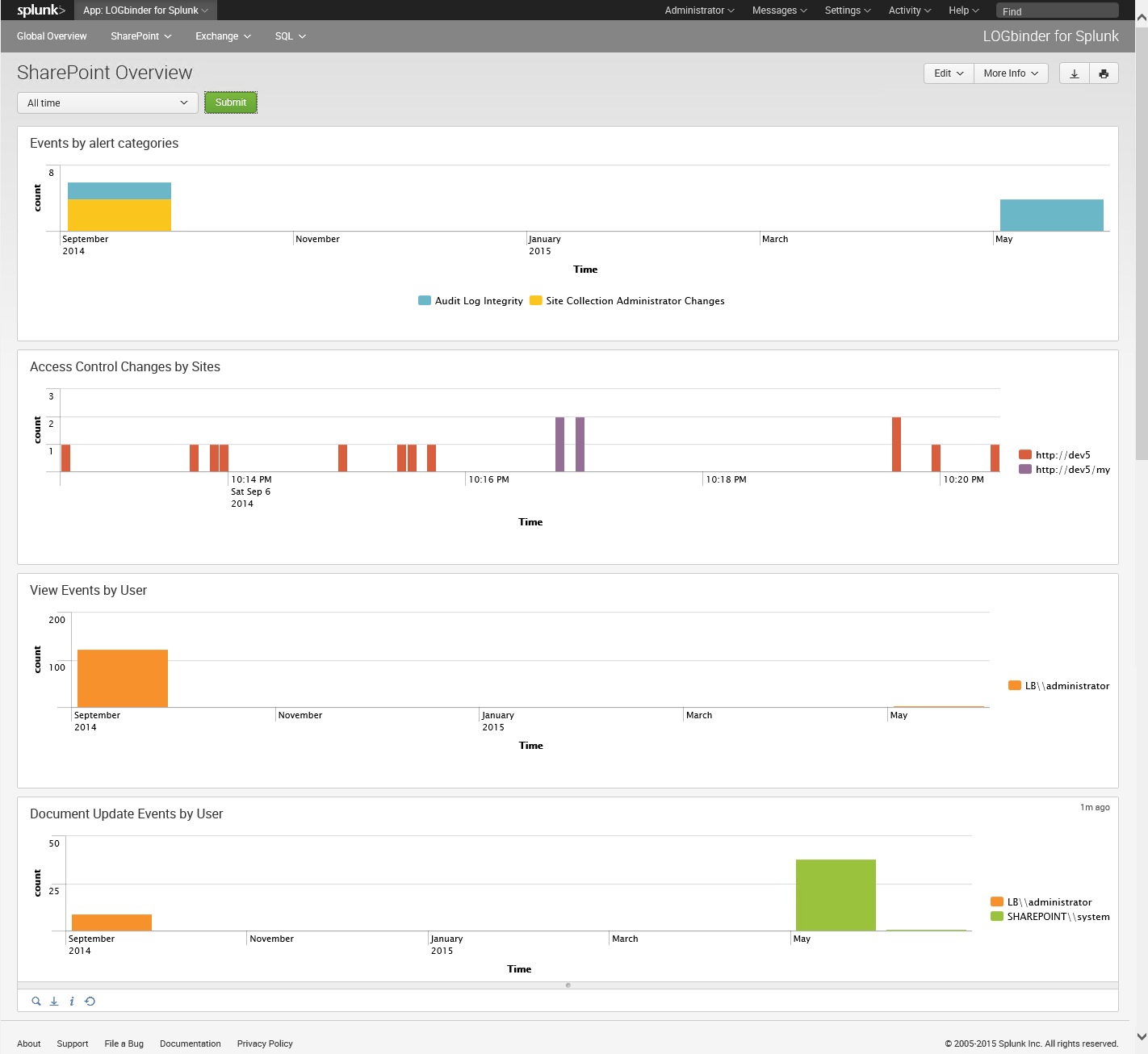Go to Global Overview tab
Viewport: 1148px width, 1054px height.
[x=52, y=36]
